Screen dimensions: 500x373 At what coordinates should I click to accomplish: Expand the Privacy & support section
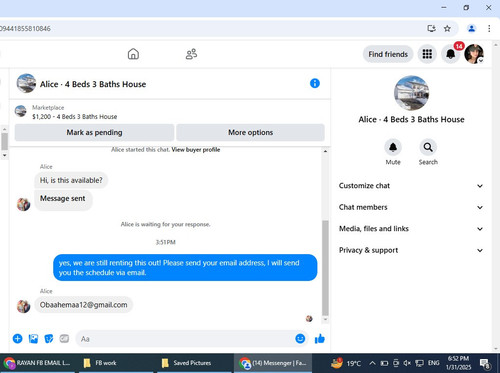coord(411,250)
